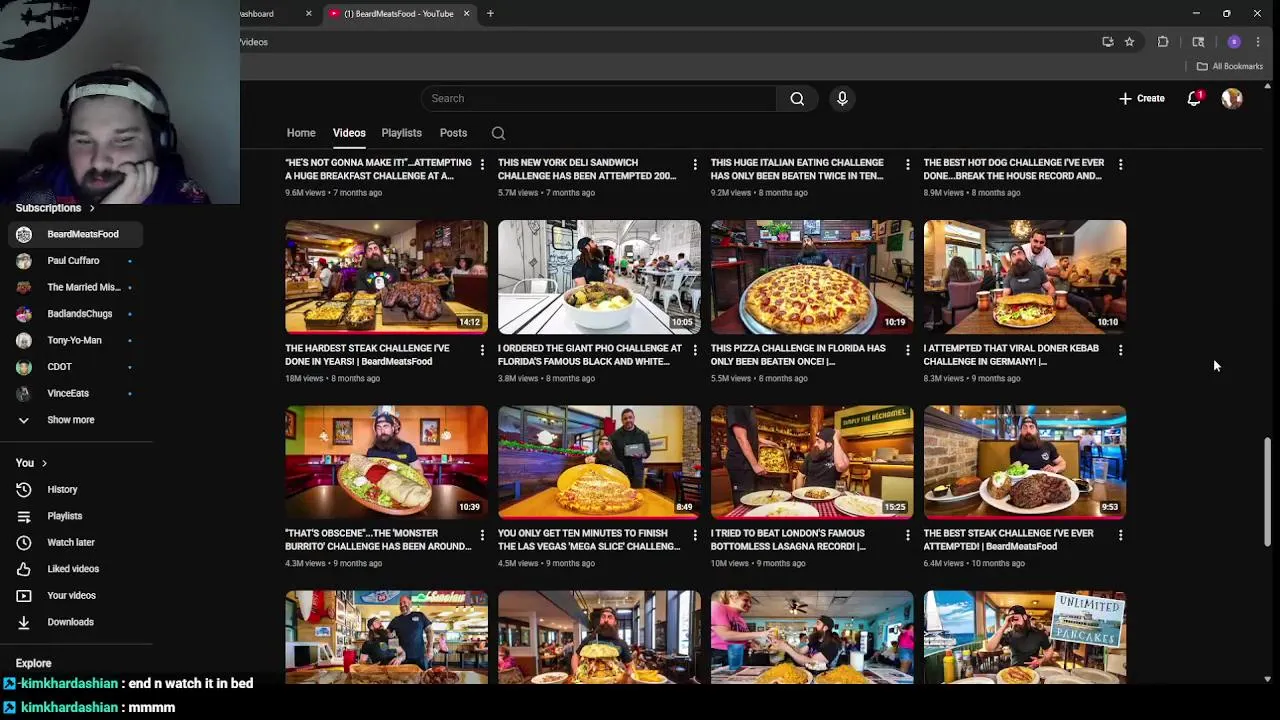The width and height of the screenshot is (1280, 720).
Task: Open the browser extensions puzzle icon
Action: (x=1163, y=42)
